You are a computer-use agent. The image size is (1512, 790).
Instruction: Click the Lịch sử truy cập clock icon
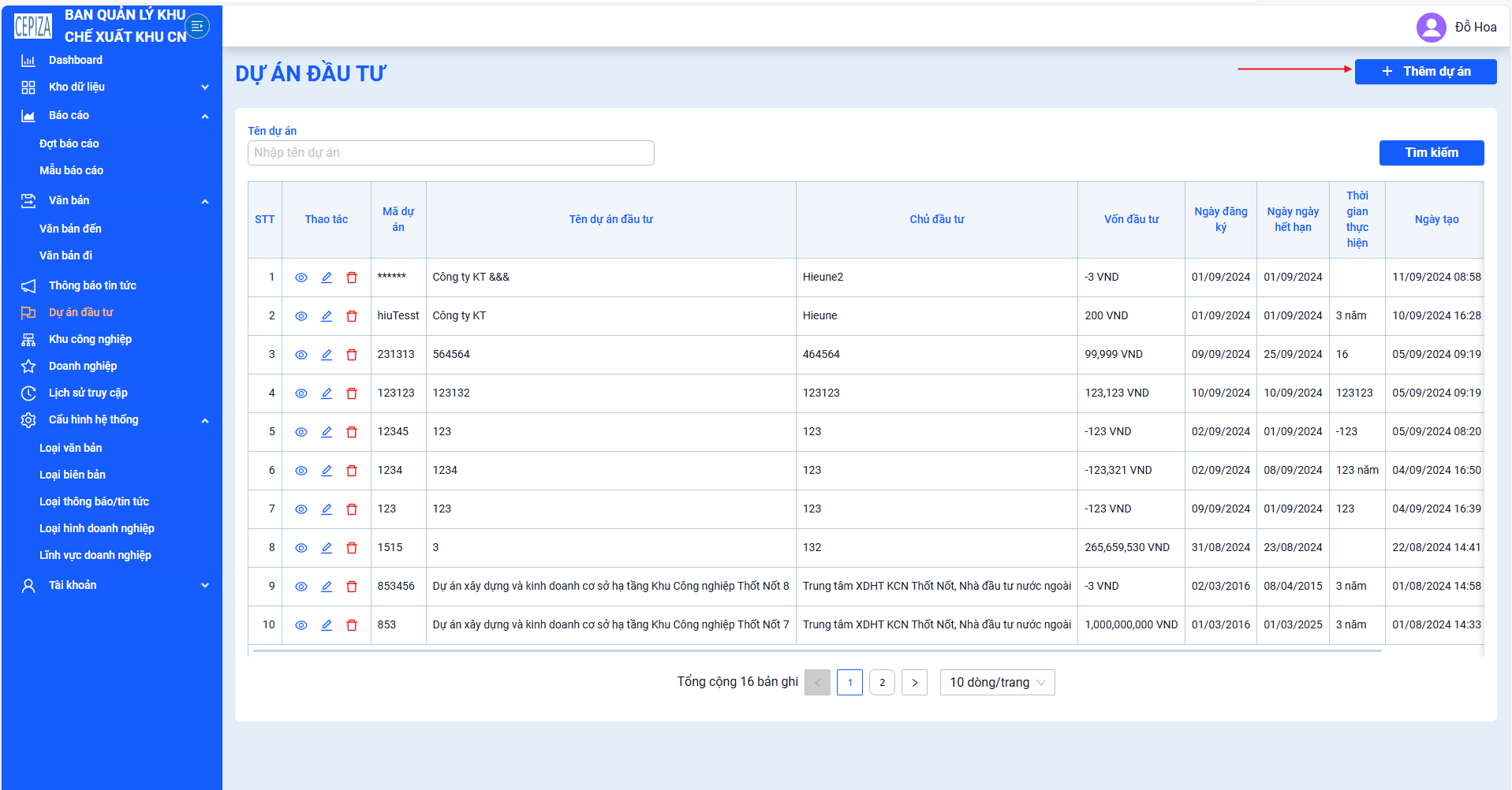pos(28,393)
